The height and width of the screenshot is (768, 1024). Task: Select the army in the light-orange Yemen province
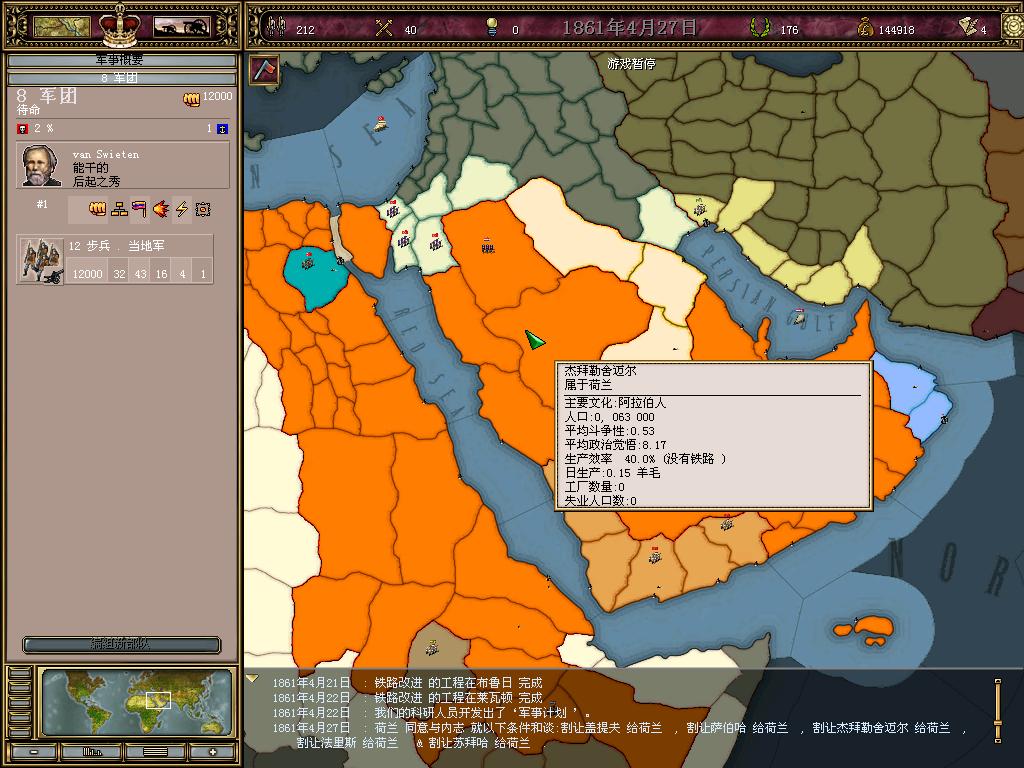pyautogui.click(x=655, y=556)
